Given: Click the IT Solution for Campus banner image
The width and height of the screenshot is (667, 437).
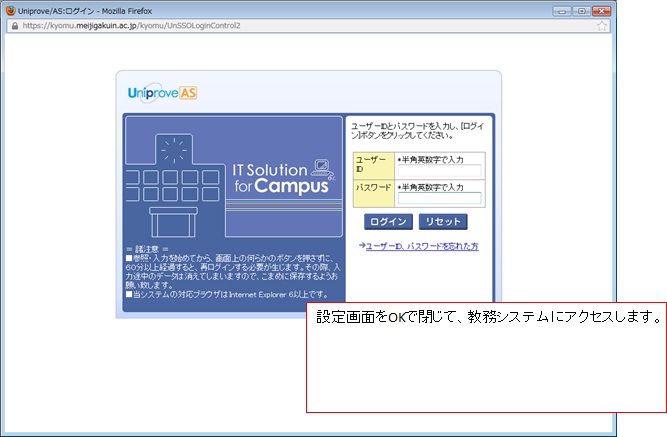Looking at the screenshot, I should click(x=234, y=176).
